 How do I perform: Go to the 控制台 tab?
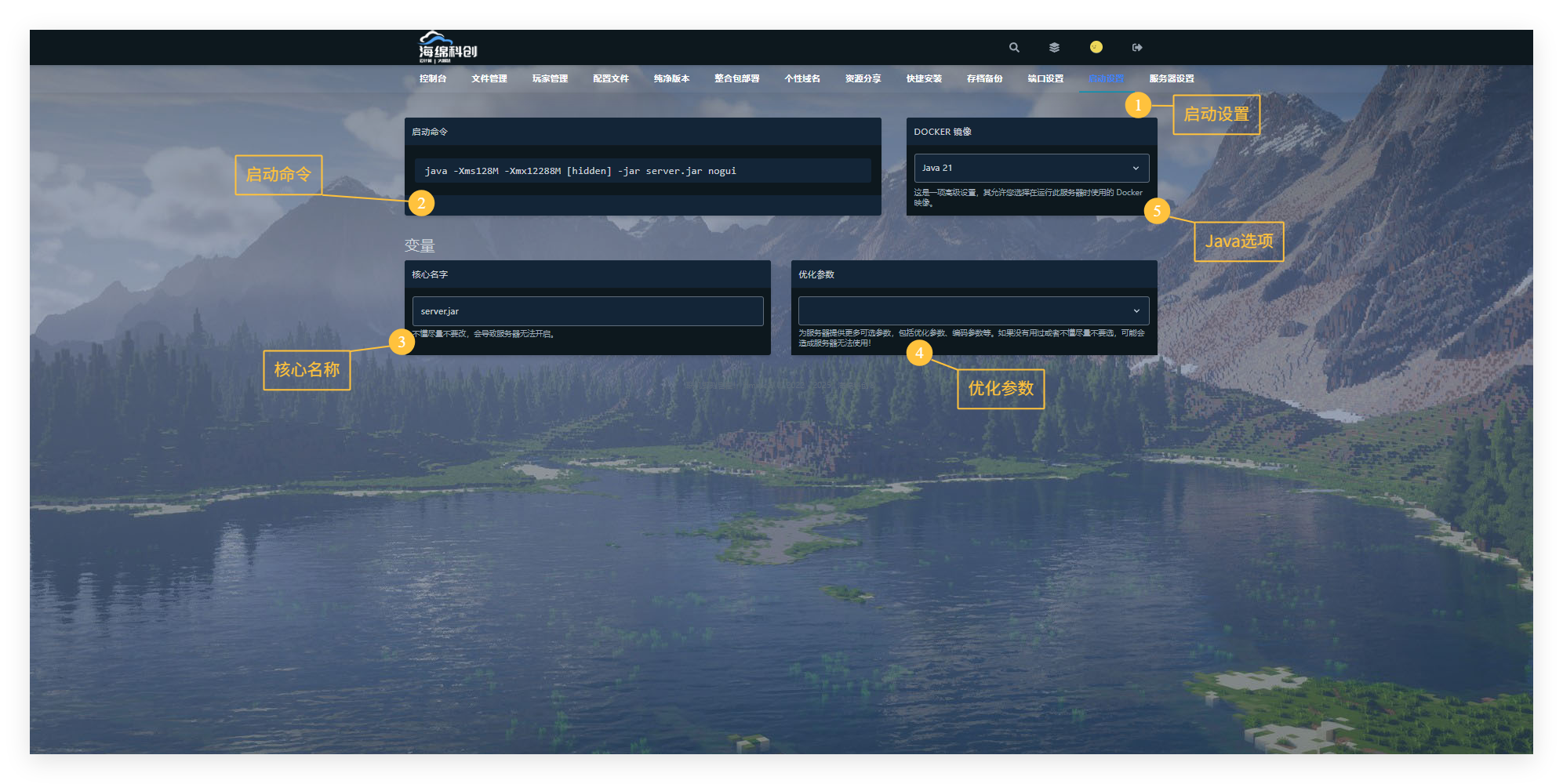pos(432,79)
